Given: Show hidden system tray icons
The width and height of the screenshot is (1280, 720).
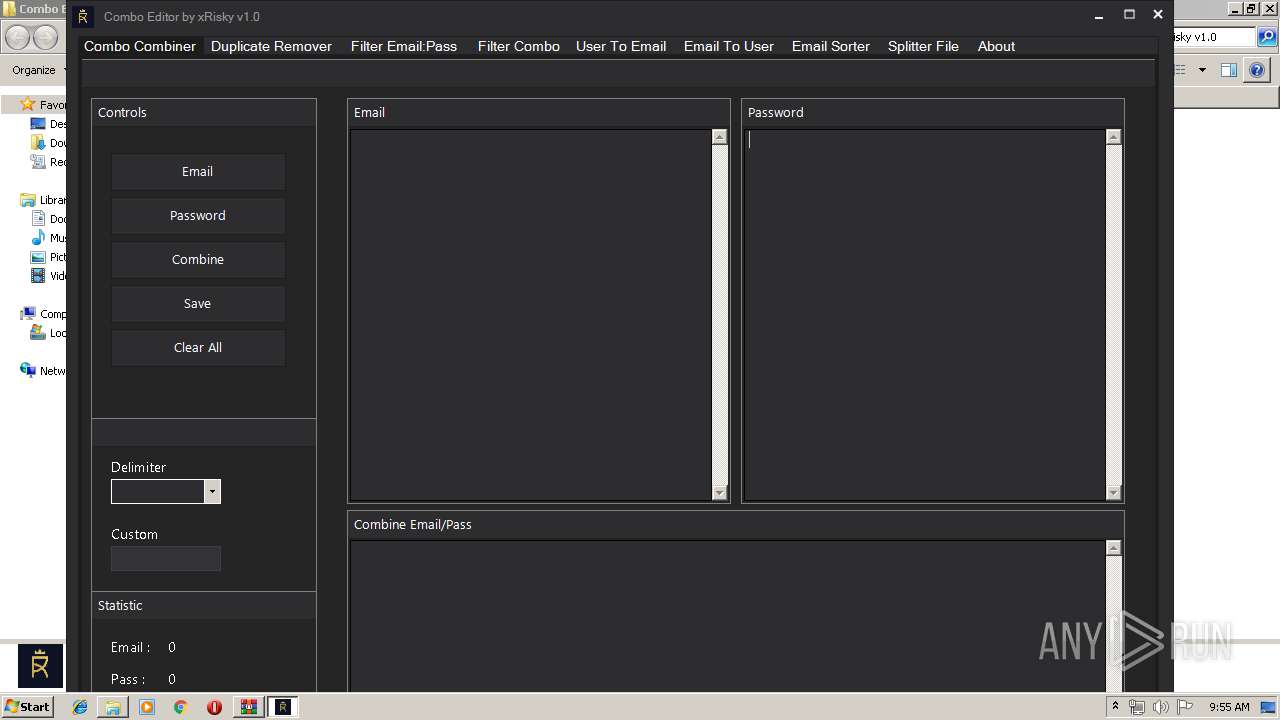Looking at the screenshot, I should pyautogui.click(x=1115, y=707).
